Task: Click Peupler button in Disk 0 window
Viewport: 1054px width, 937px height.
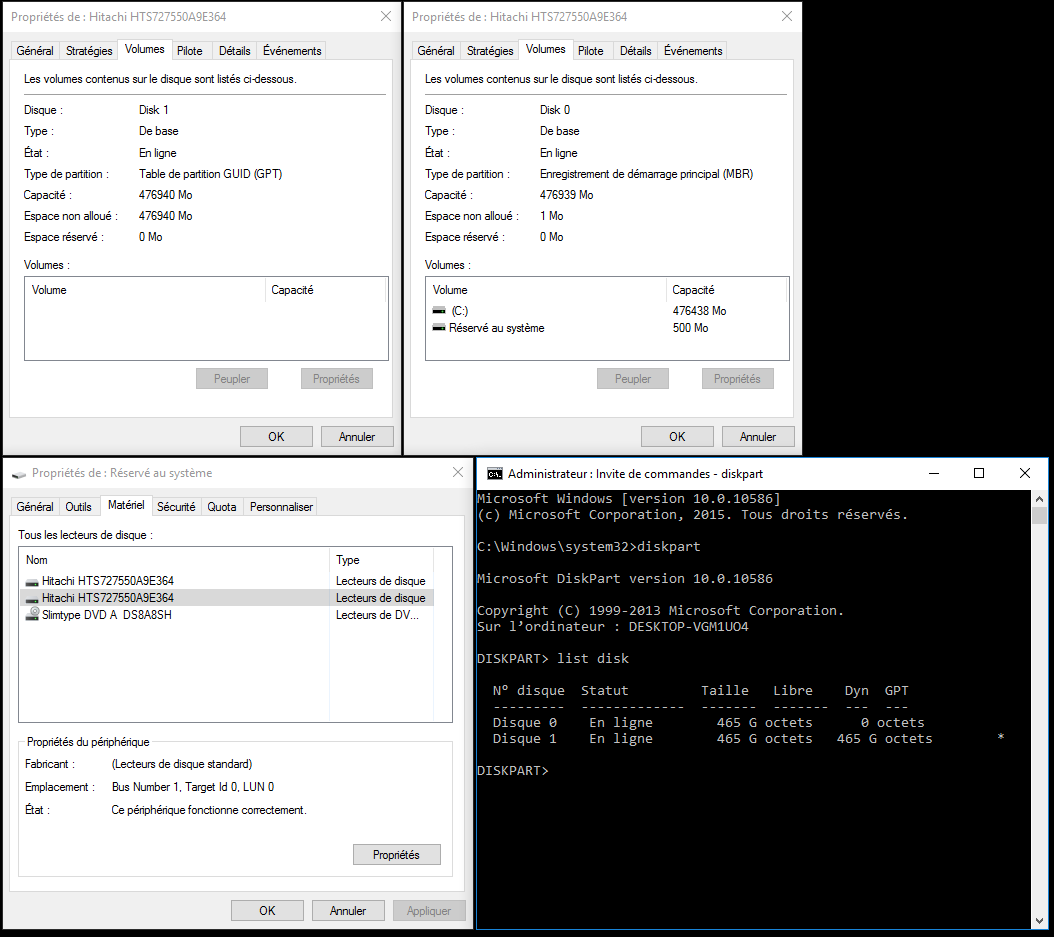Action: pyautogui.click(x=633, y=379)
